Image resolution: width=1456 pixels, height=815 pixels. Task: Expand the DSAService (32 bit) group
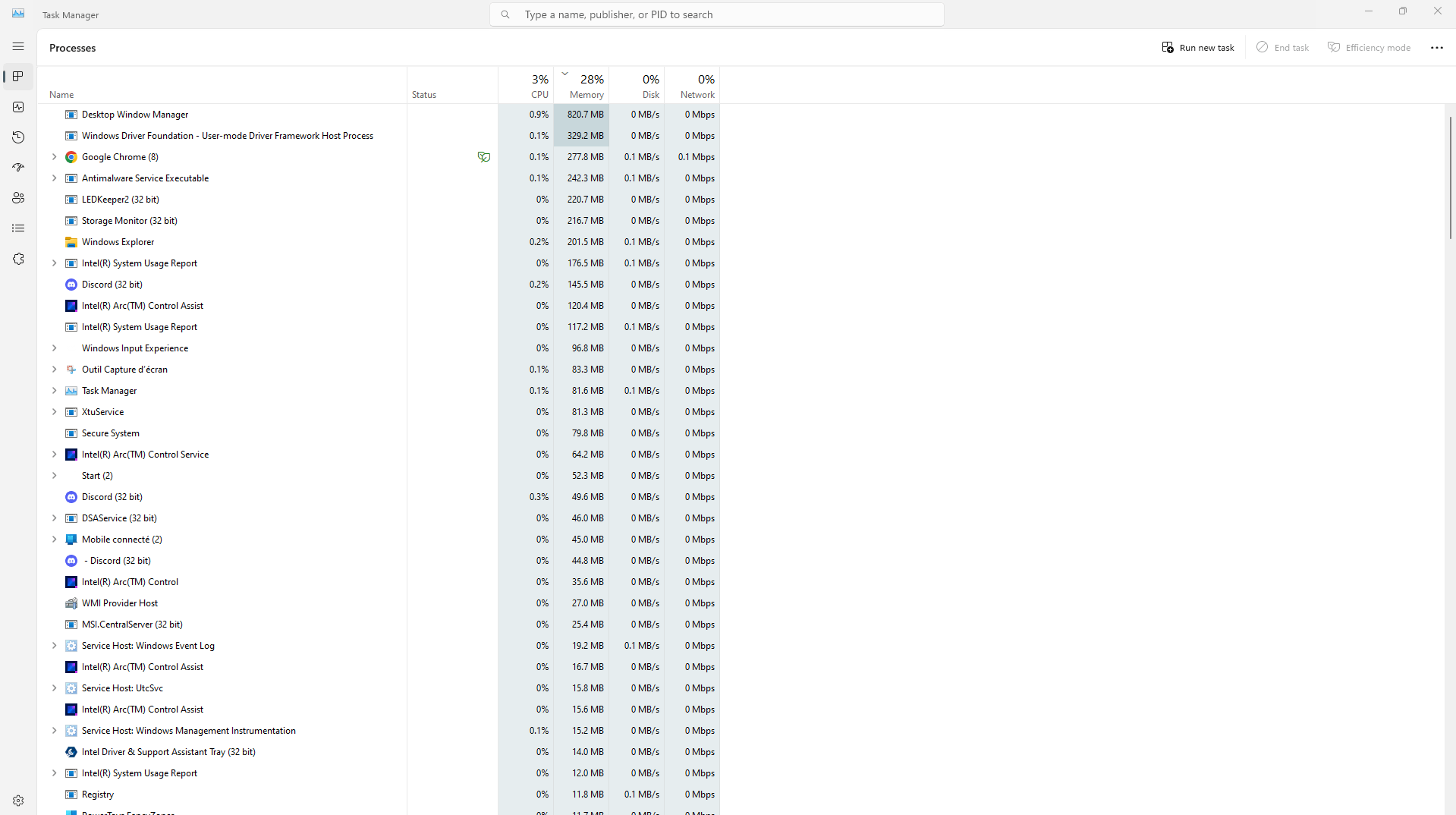[x=54, y=518]
